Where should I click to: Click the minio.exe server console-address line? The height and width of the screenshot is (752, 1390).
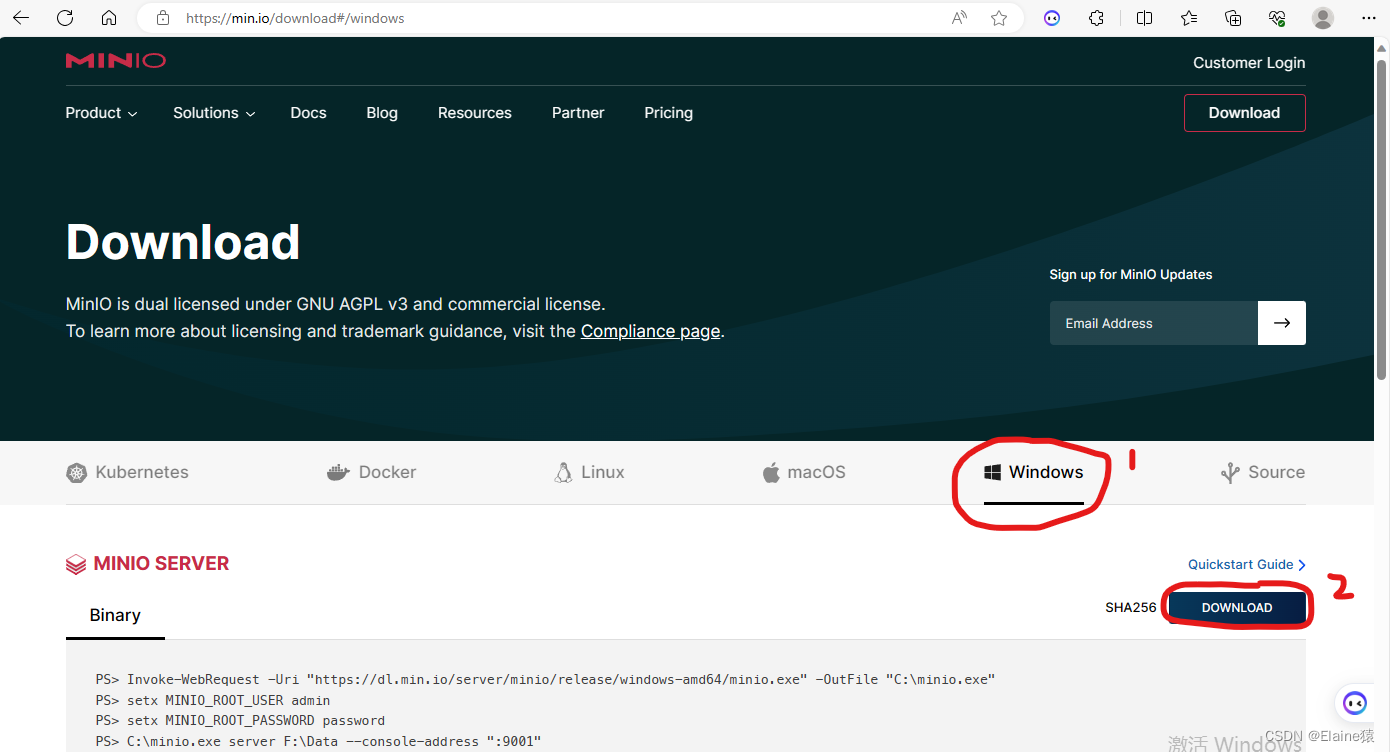[318, 741]
